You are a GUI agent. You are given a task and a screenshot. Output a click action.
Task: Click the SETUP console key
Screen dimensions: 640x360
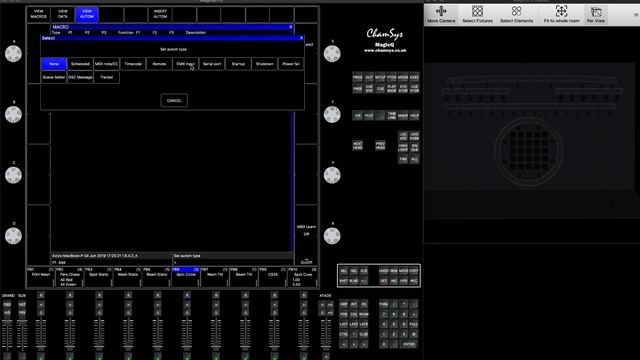380,77
